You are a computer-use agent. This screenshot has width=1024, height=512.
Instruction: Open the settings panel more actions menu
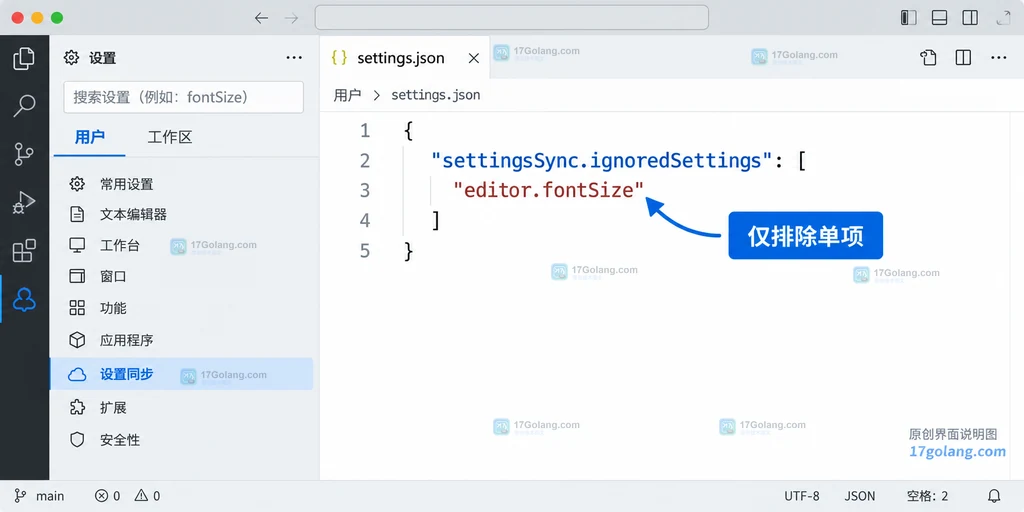(x=294, y=57)
